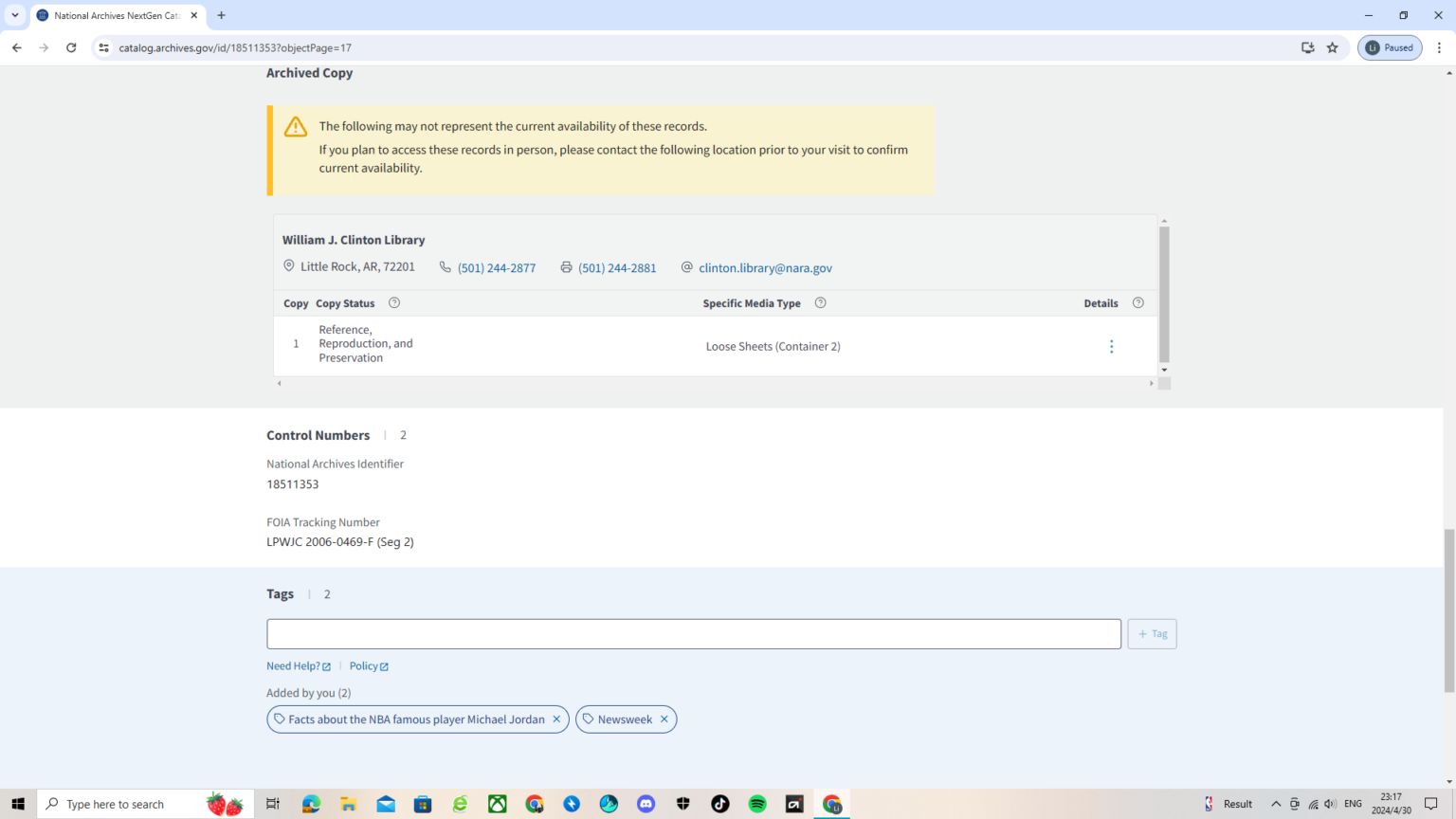Reload the page with the browser refresh icon
1456x819 pixels.
[71, 47]
